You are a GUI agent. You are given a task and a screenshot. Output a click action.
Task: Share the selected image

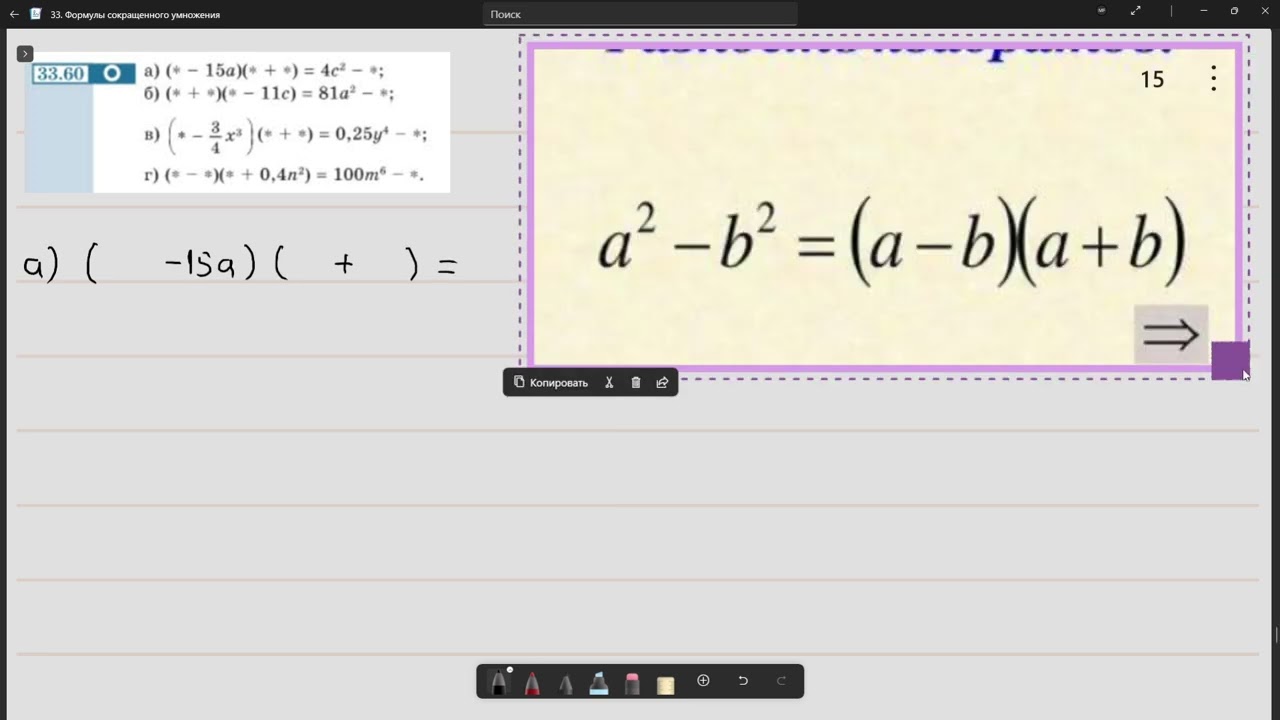(x=662, y=382)
